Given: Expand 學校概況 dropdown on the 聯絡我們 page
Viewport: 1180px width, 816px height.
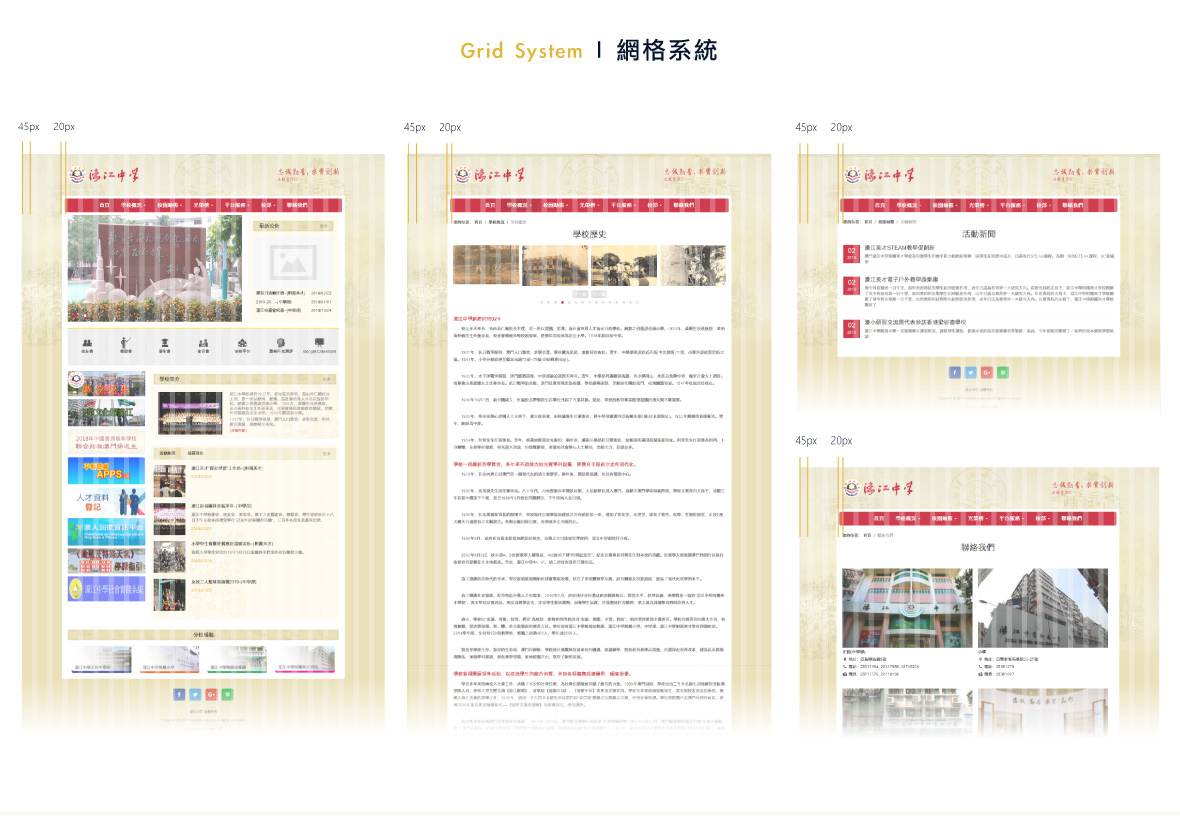Looking at the screenshot, I should click(x=908, y=518).
